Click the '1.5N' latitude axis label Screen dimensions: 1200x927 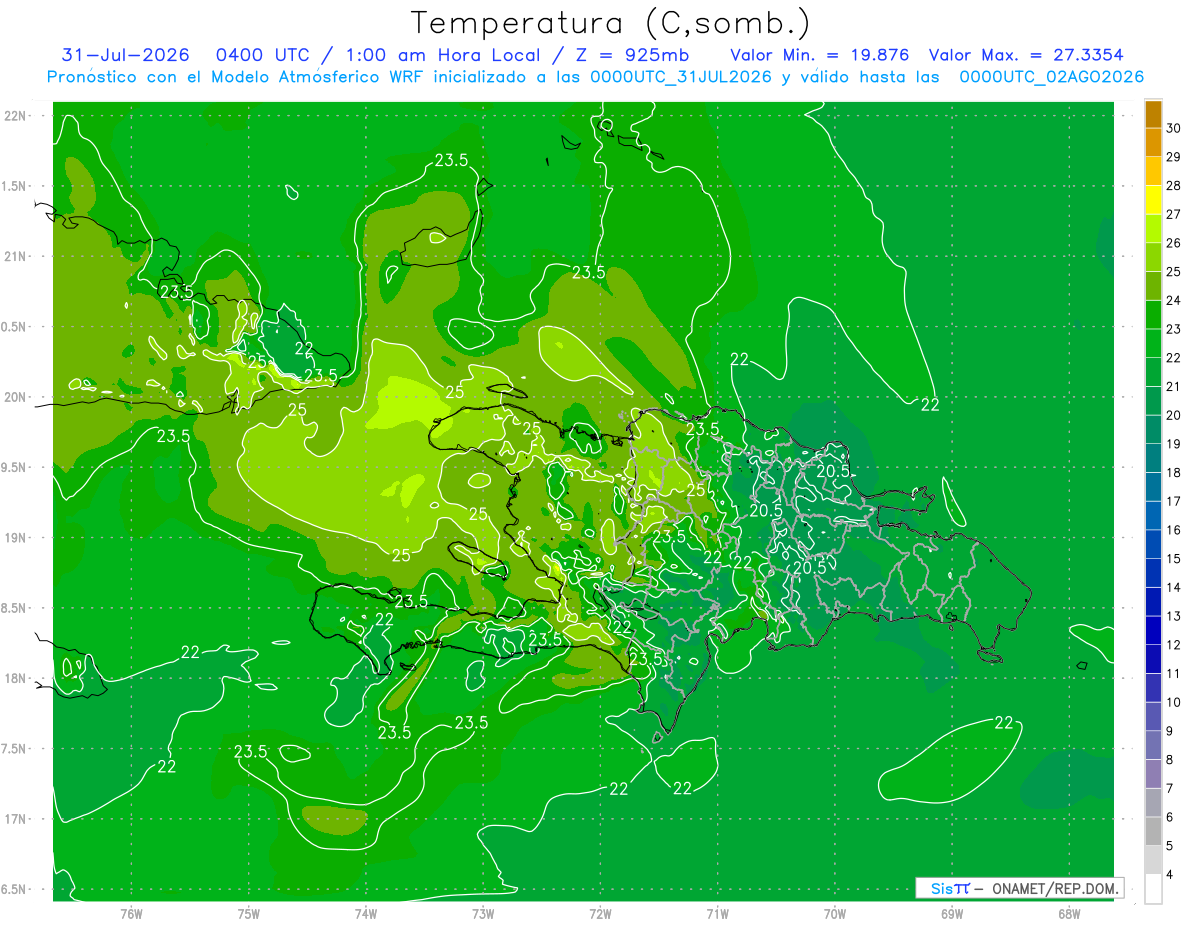point(14,186)
